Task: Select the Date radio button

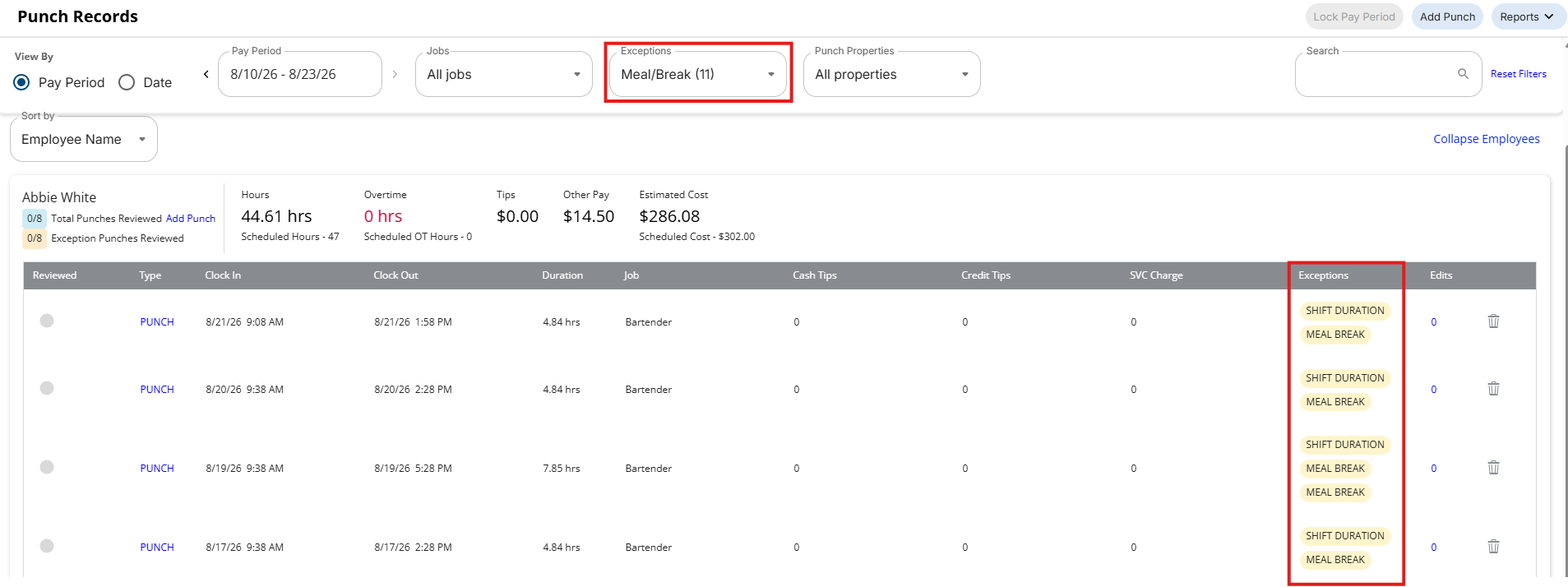Action: [127, 82]
